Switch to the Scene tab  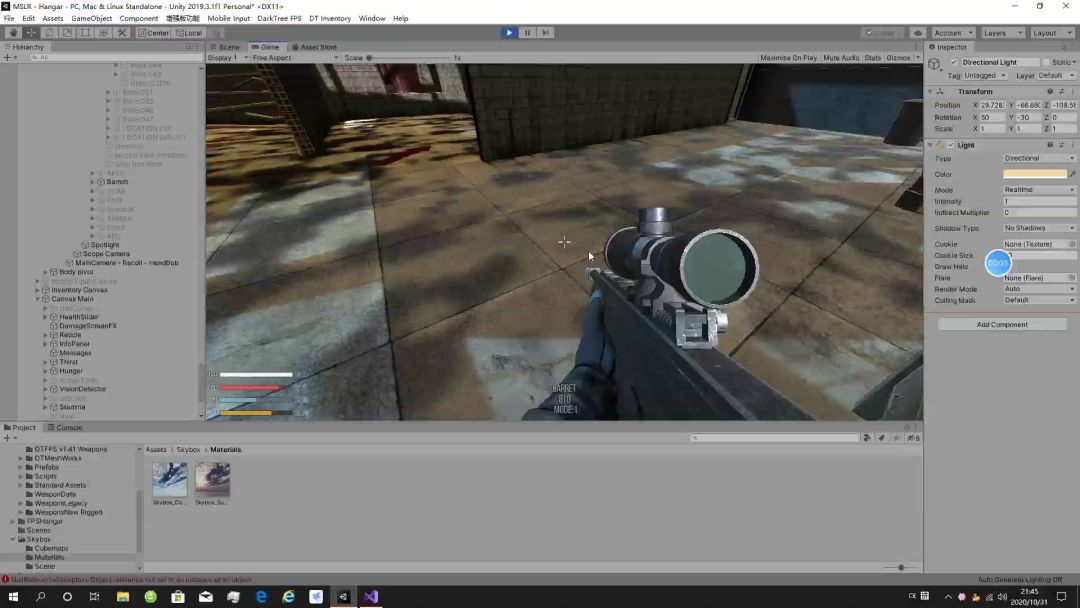click(x=225, y=47)
